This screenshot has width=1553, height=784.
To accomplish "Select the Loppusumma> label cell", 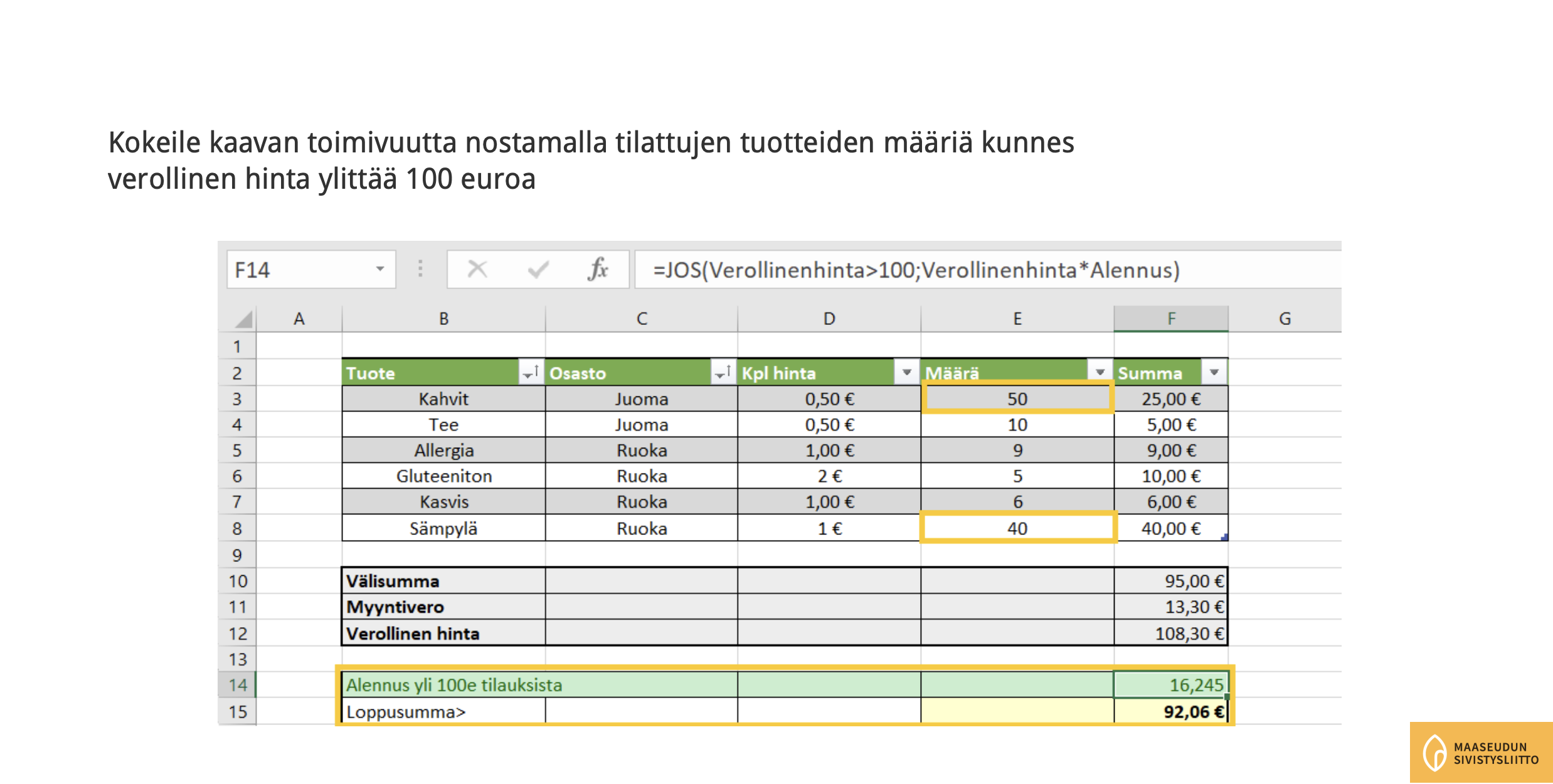I will tap(443, 711).
